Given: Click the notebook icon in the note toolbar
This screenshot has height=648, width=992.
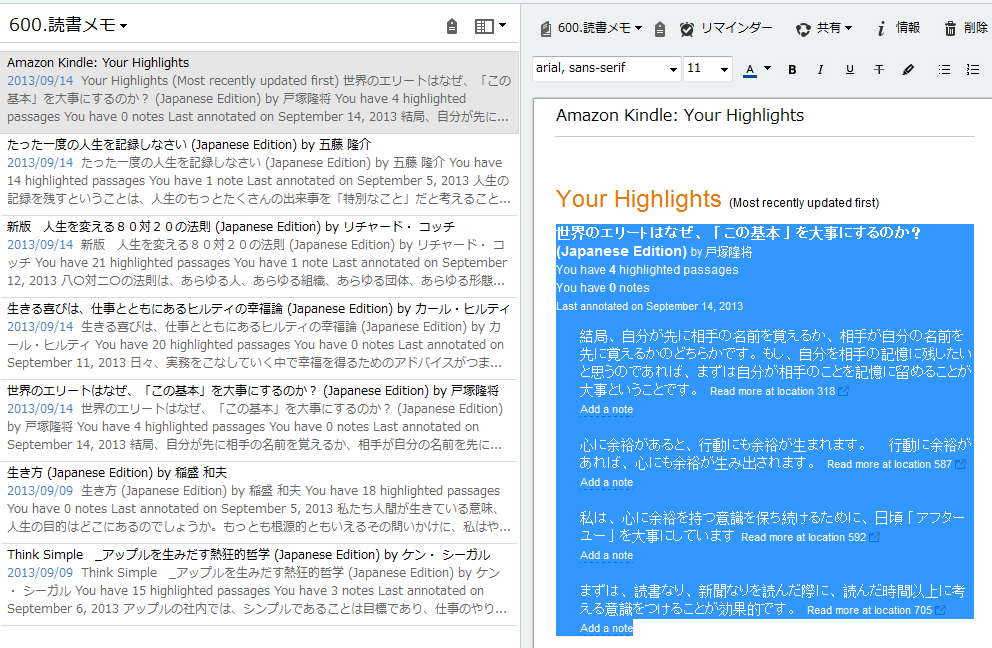Looking at the screenshot, I should tap(545, 28).
